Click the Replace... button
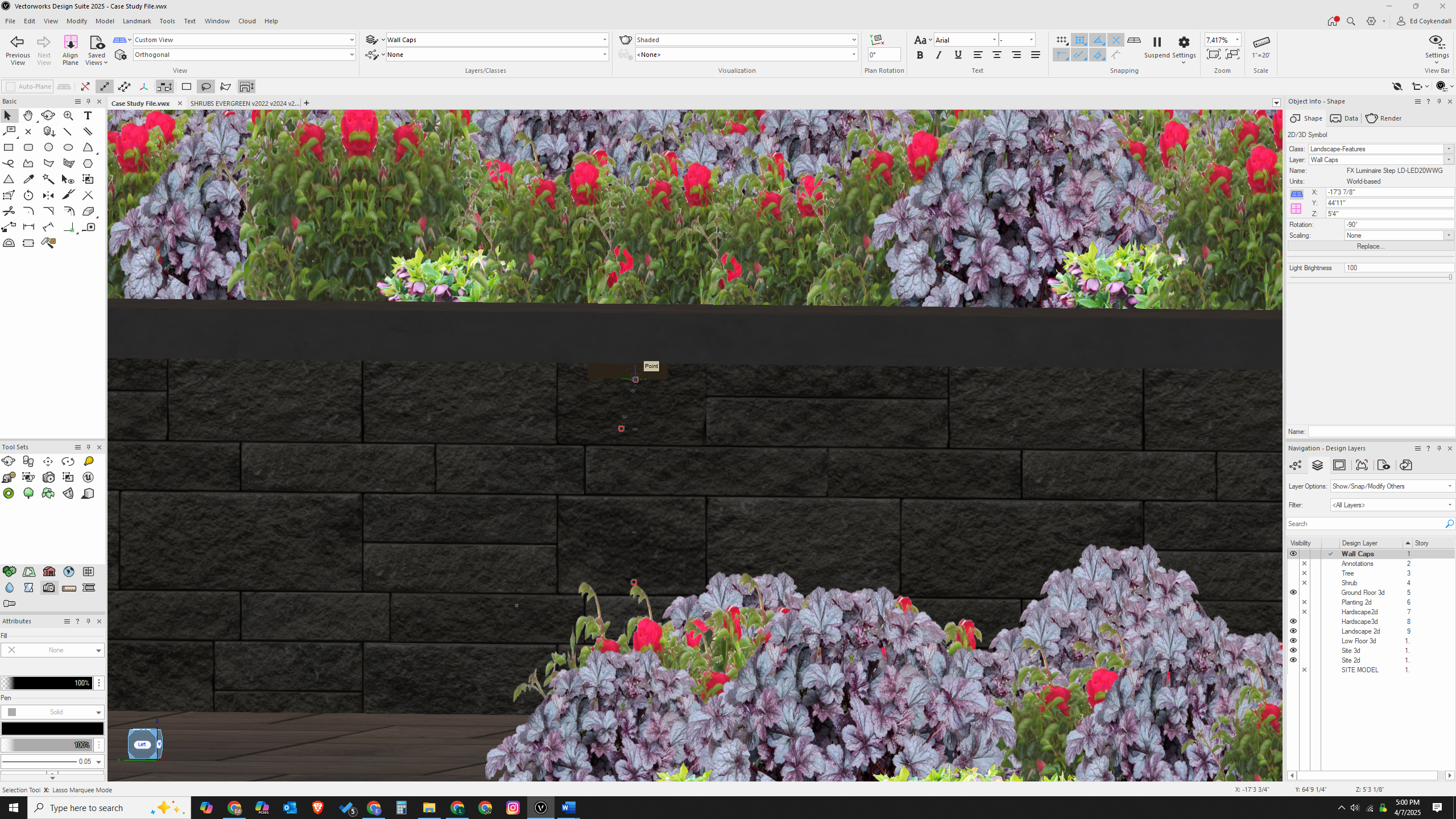 tap(1370, 246)
